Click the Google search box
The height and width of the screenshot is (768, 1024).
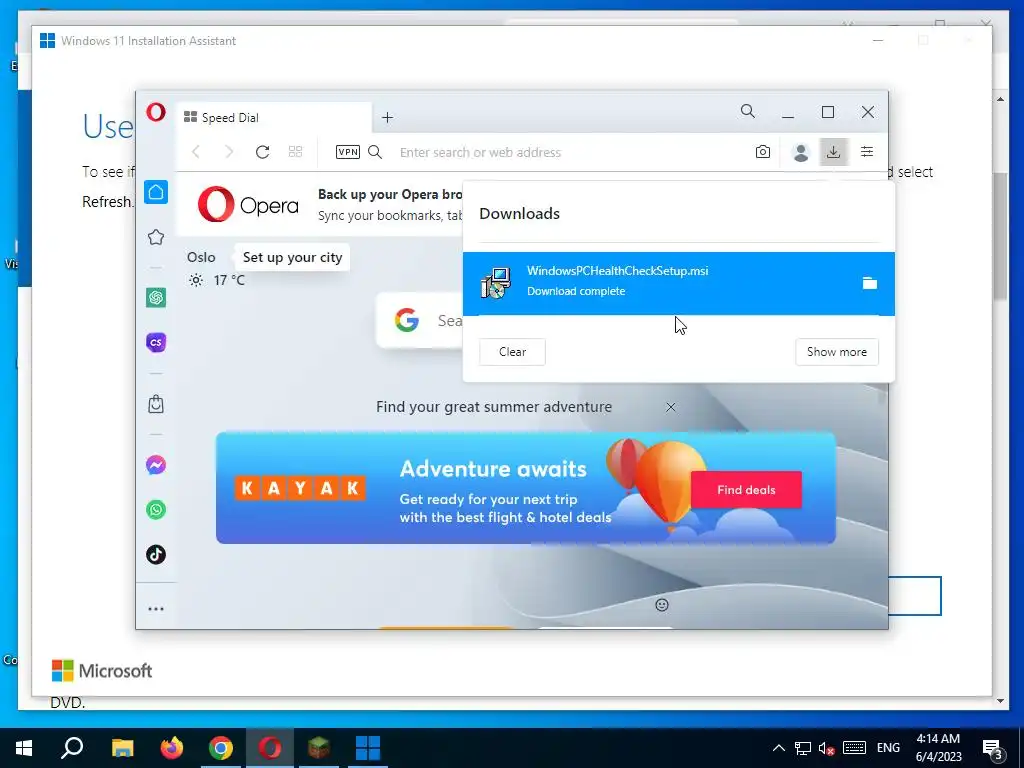click(x=419, y=320)
